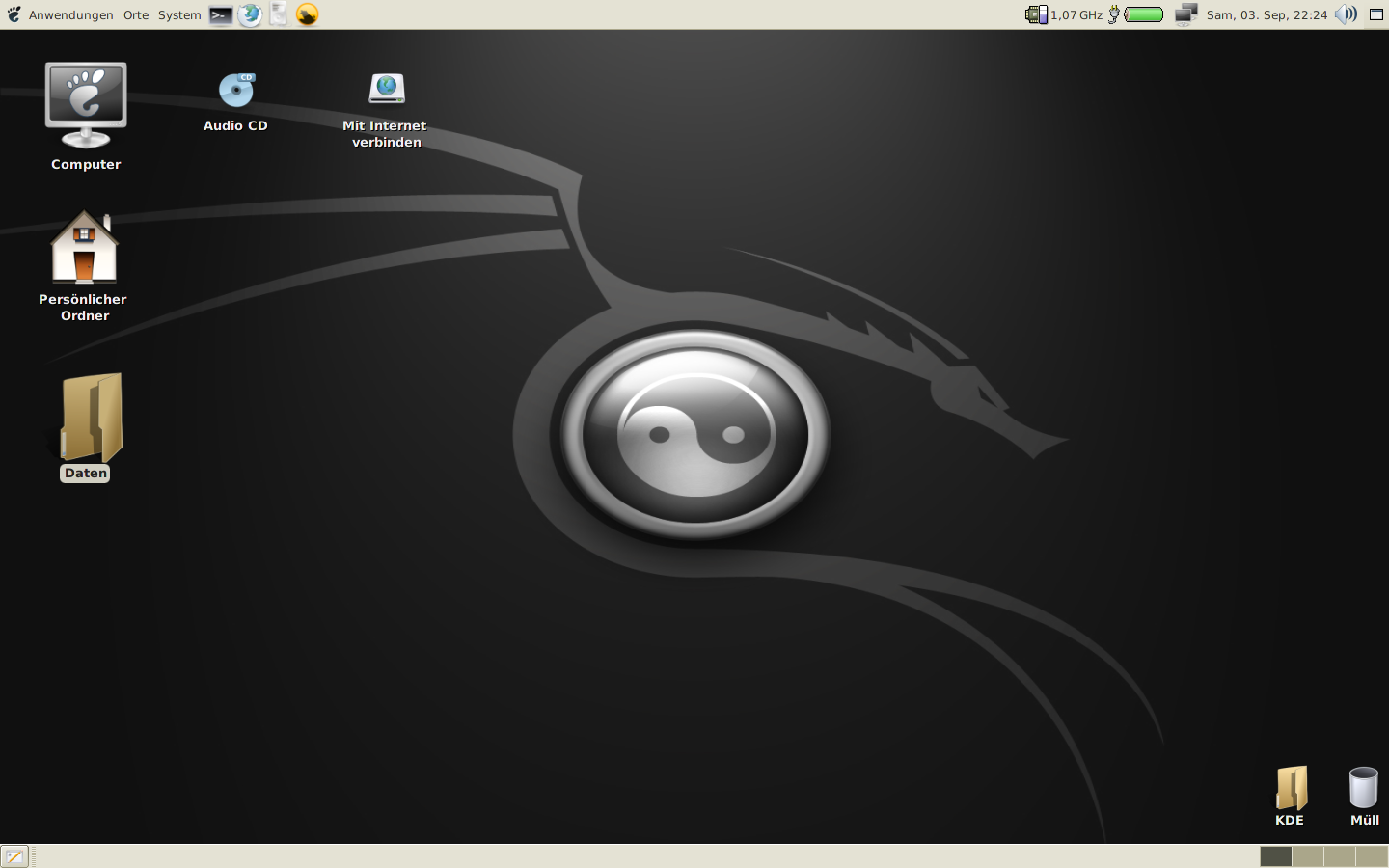Viewport: 1389px width, 868px height.
Task: Click the Audio CD label text
Action: click(x=235, y=126)
